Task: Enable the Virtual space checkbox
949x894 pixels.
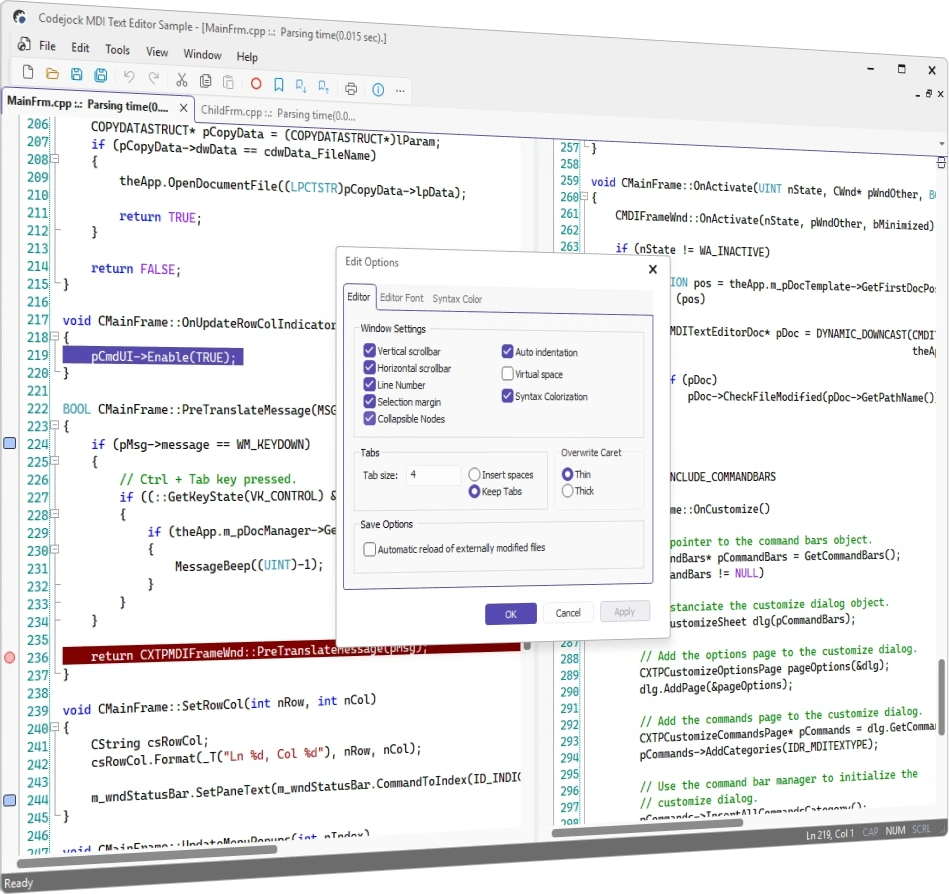Action: click(x=507, y=374)
